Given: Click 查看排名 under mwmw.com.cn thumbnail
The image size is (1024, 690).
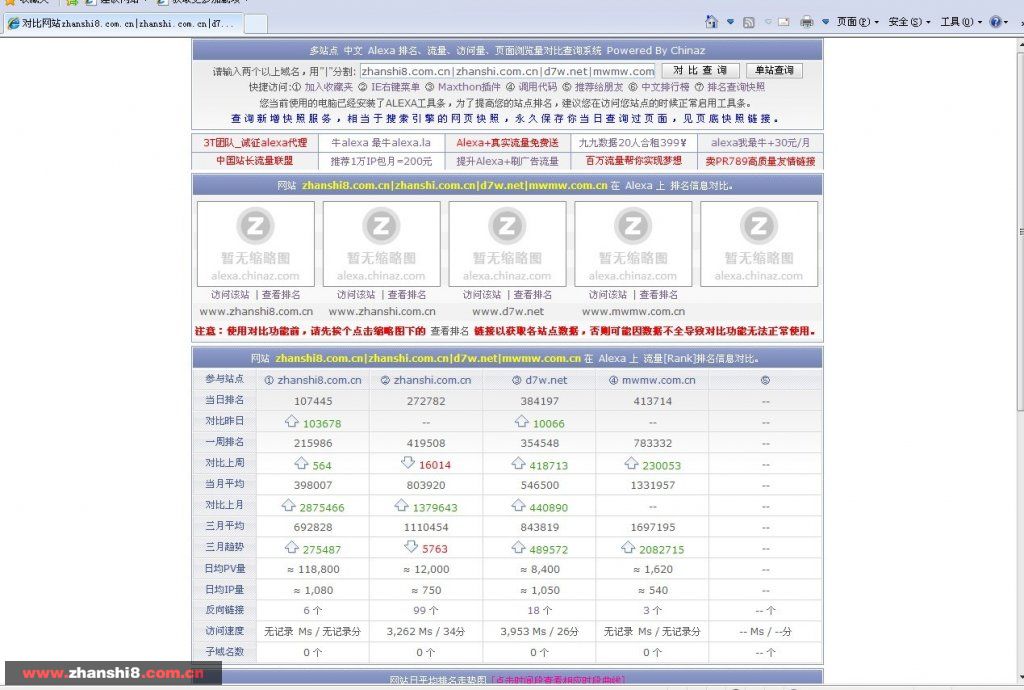Looking at the screenshot, I should [x=658, y=295].
